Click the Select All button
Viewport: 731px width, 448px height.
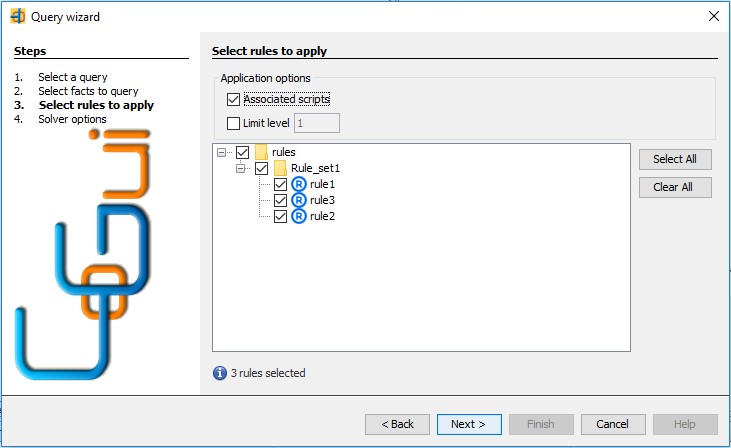click(675, 159)
